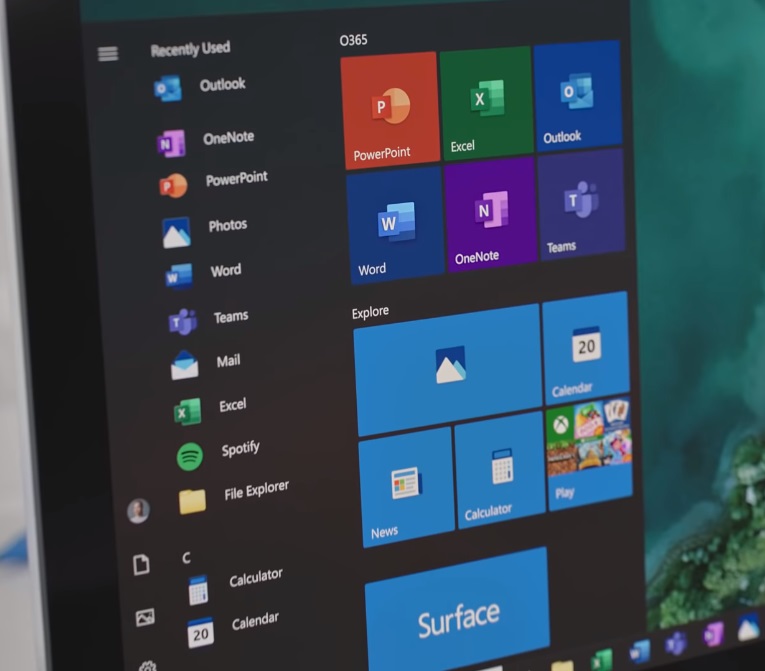Image resolution: width=765 pixels, height=671 pixels.
Task: Open the hamburger menu icon
Action: pyautogui.click(x=108, y=53)
